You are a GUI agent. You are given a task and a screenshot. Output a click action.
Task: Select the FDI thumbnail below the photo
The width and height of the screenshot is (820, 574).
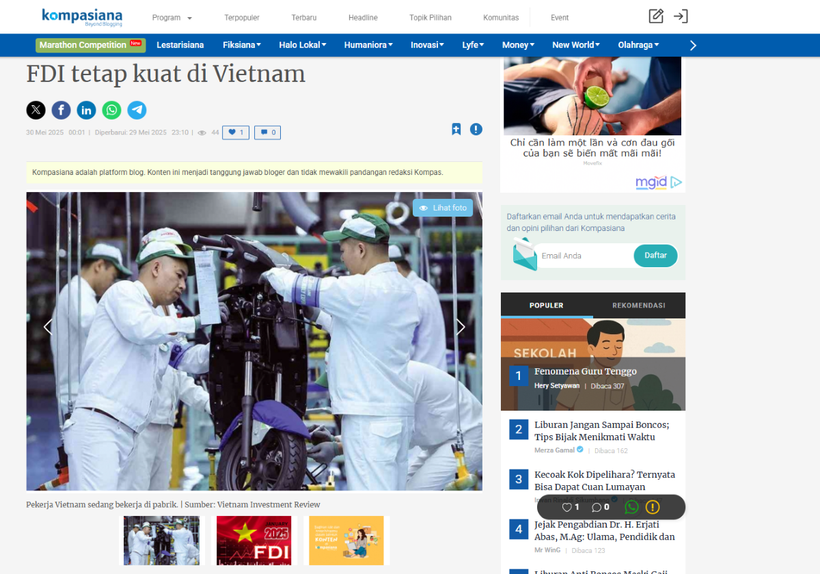pos(254,540)
